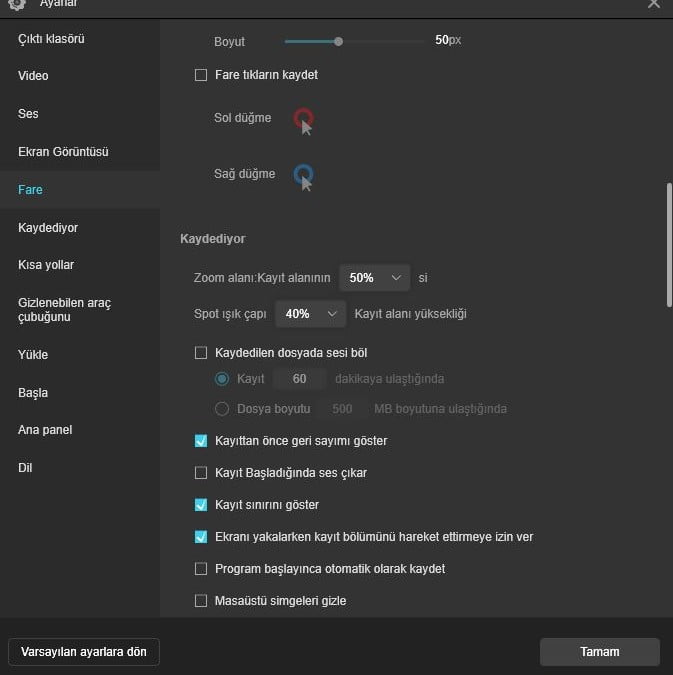Uncheck Kayıt sınırını göster
This screenshot has width=673, height=675.
click(x=201, y=505)
